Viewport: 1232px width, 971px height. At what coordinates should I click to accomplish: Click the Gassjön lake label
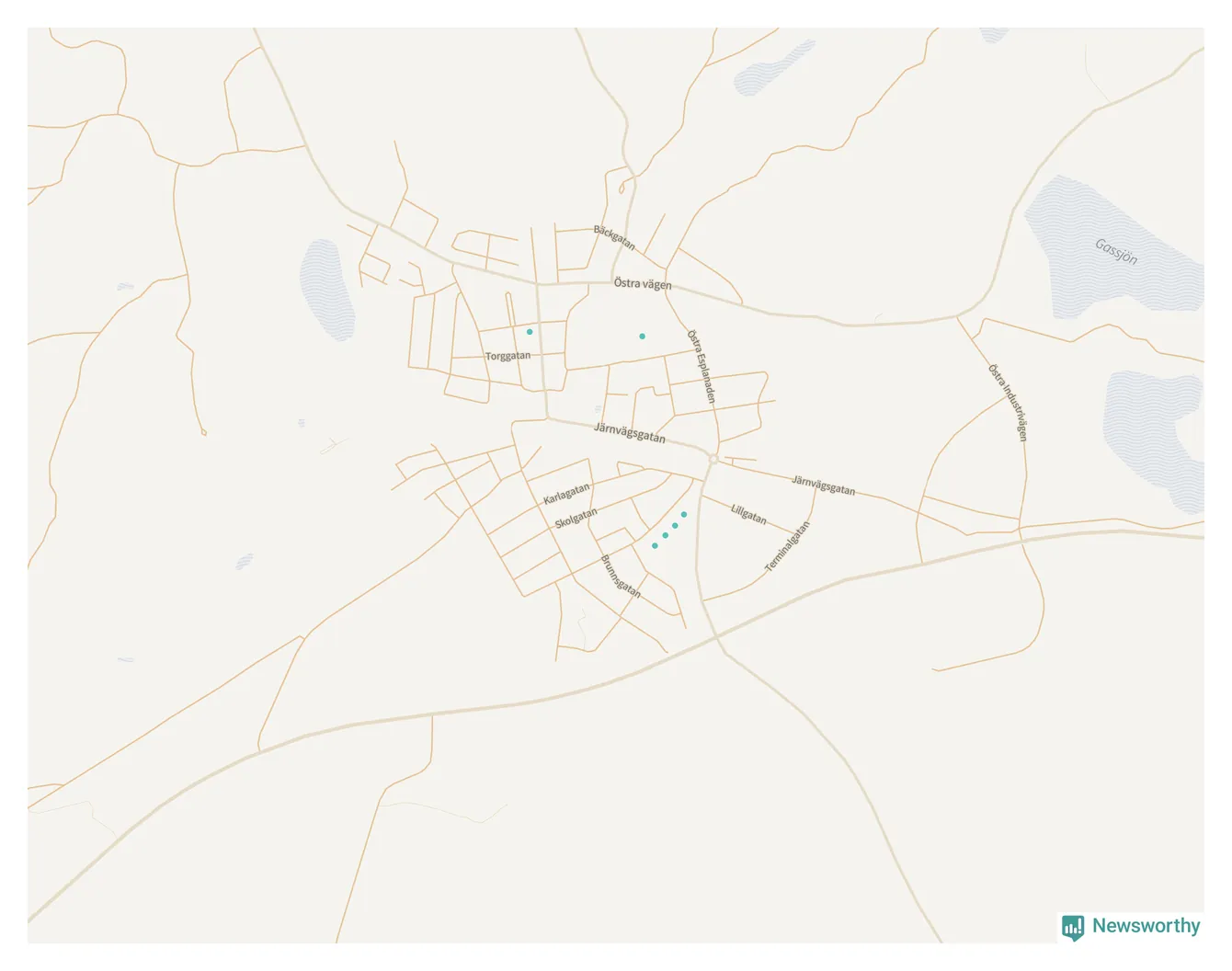tap(1116, 251)
